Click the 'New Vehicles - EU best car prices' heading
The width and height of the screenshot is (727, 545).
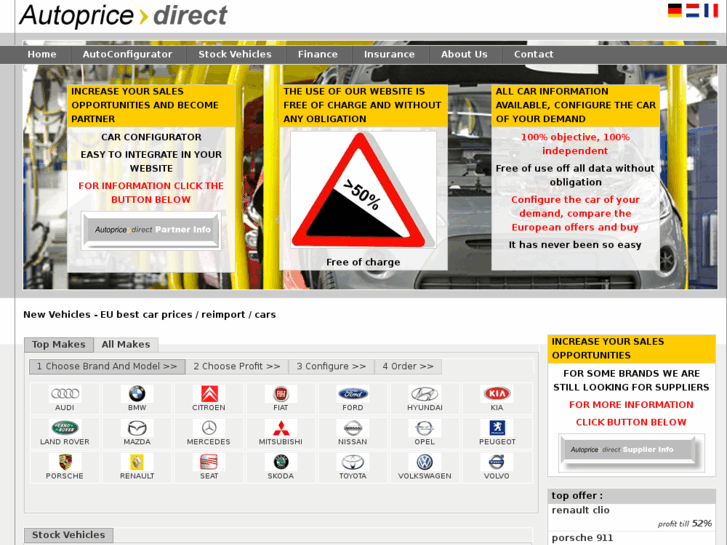click(x=149, y=314)
